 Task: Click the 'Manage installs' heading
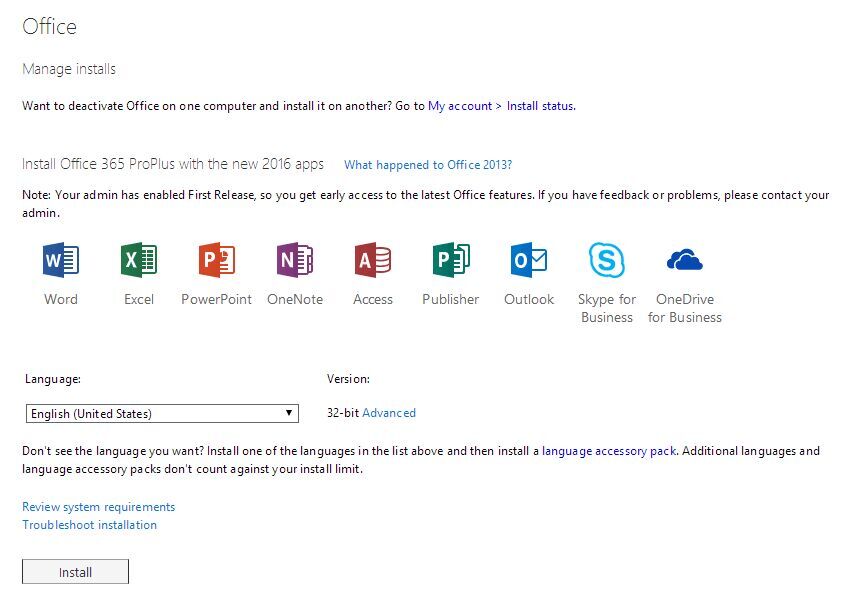[x=69, y=69]
